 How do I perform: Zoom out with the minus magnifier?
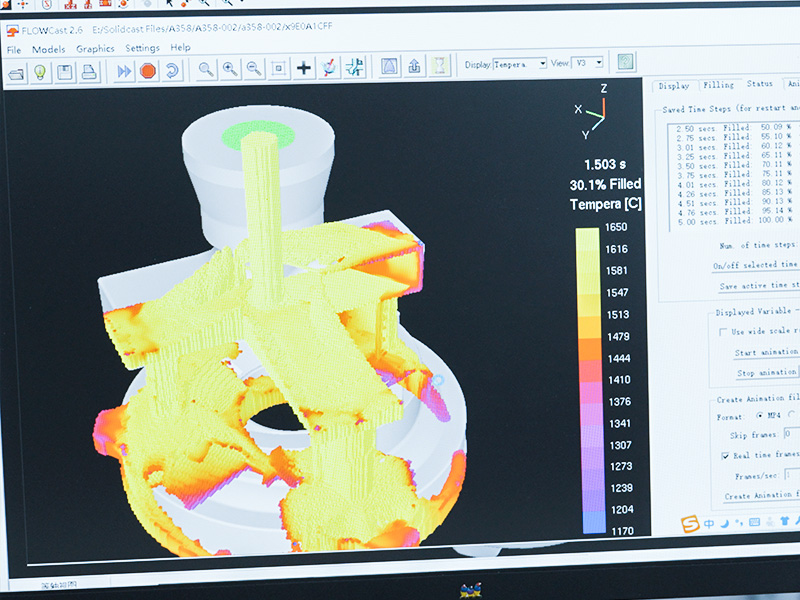(254, 68)
